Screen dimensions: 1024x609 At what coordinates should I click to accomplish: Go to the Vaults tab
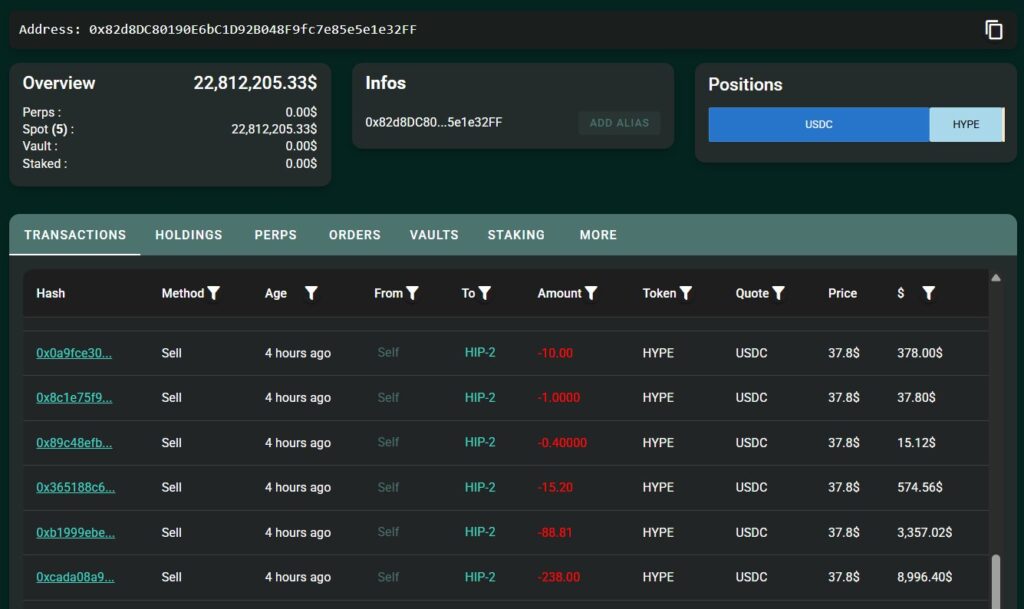click(x=434, y=235)
